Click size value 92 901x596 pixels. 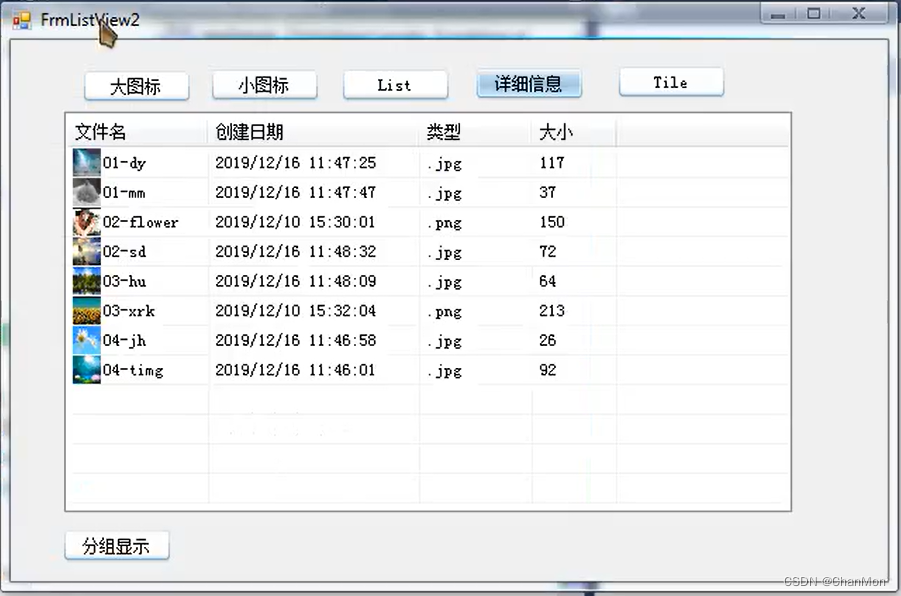pyautogui.click(x=548, y=370)
